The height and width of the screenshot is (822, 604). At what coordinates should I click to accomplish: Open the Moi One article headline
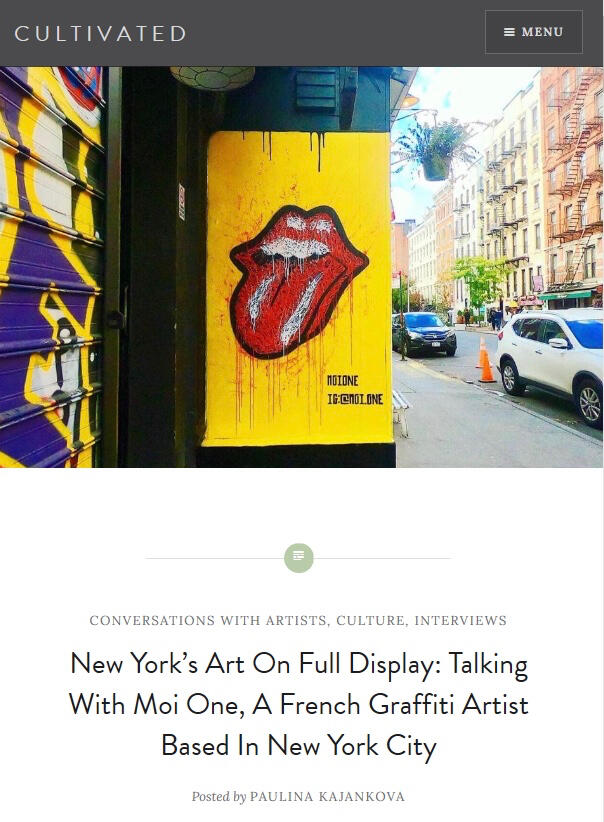(299, 705)
